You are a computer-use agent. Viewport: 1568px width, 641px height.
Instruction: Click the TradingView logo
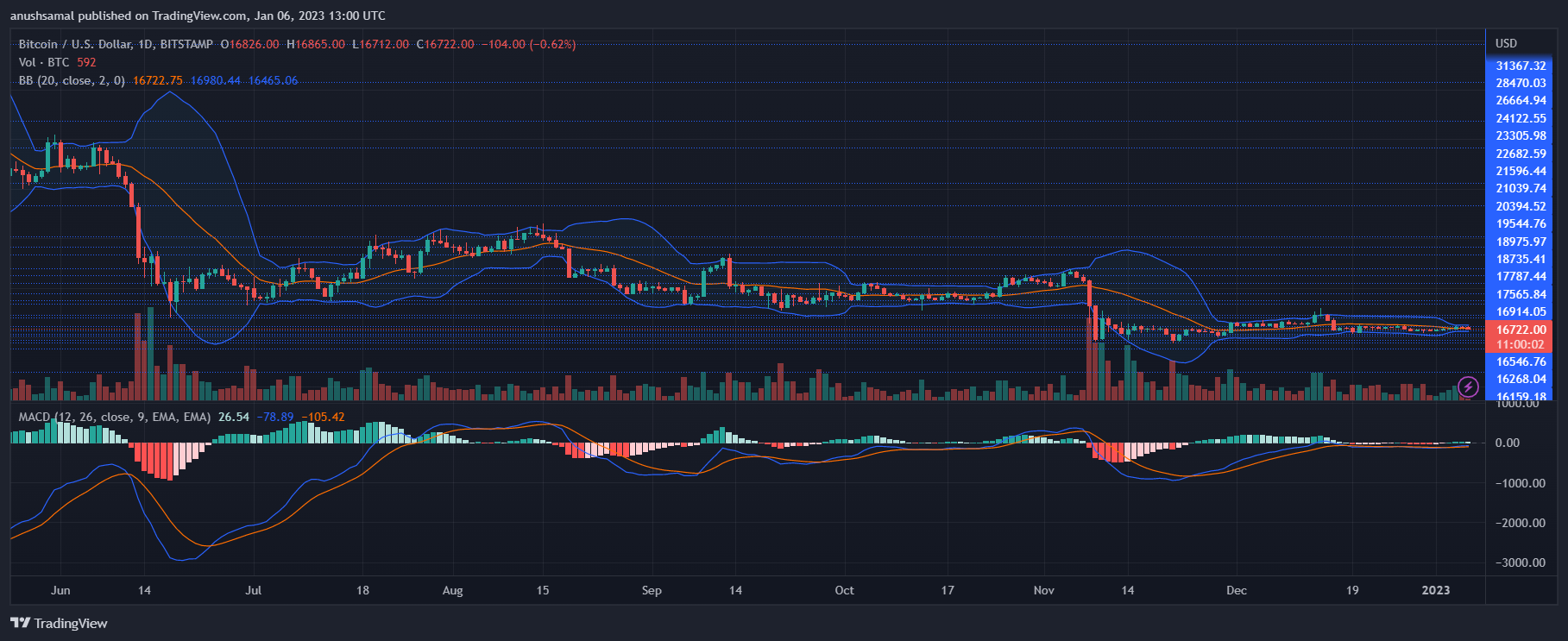pyautogui.click(x=59, y=623)
